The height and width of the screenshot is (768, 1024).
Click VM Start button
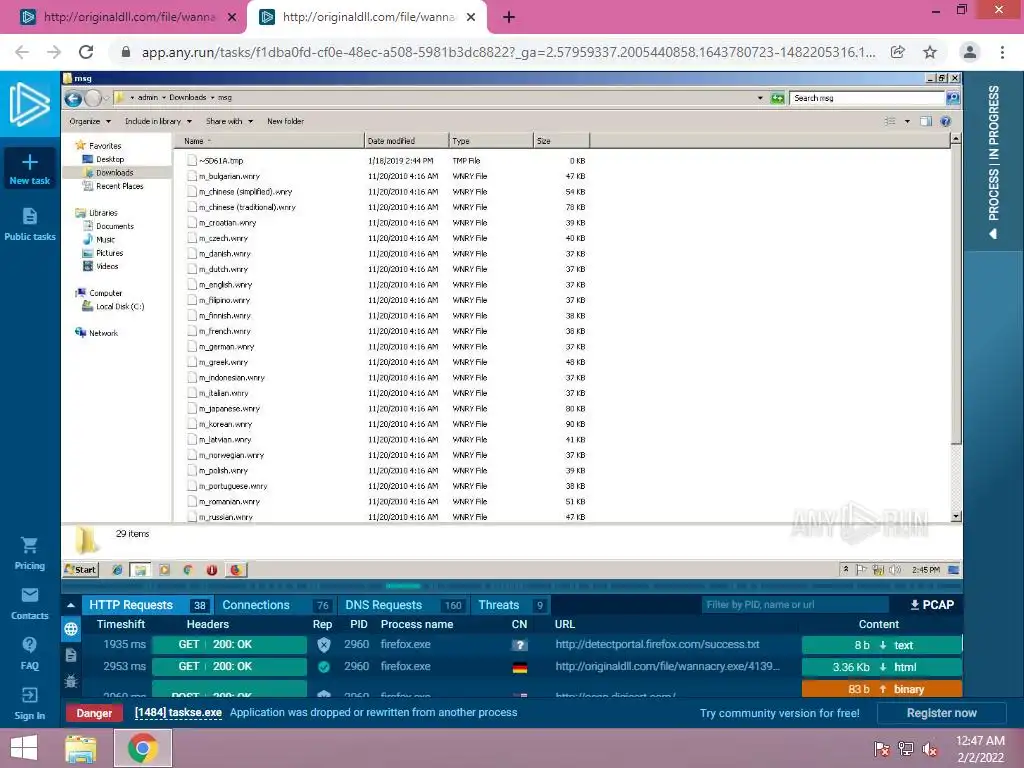click(81, 569)
